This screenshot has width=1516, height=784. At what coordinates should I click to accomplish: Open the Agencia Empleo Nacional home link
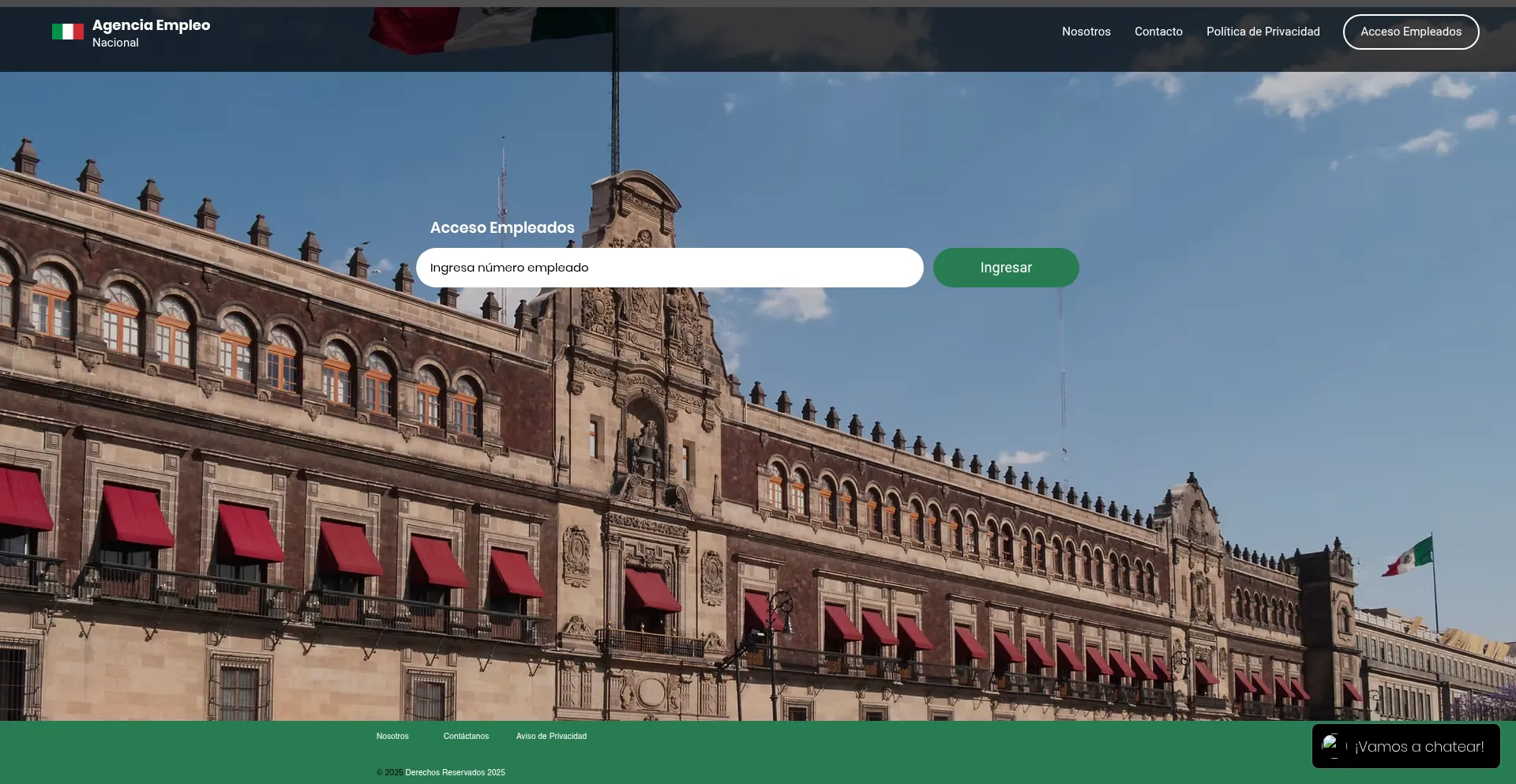(151, 33)
